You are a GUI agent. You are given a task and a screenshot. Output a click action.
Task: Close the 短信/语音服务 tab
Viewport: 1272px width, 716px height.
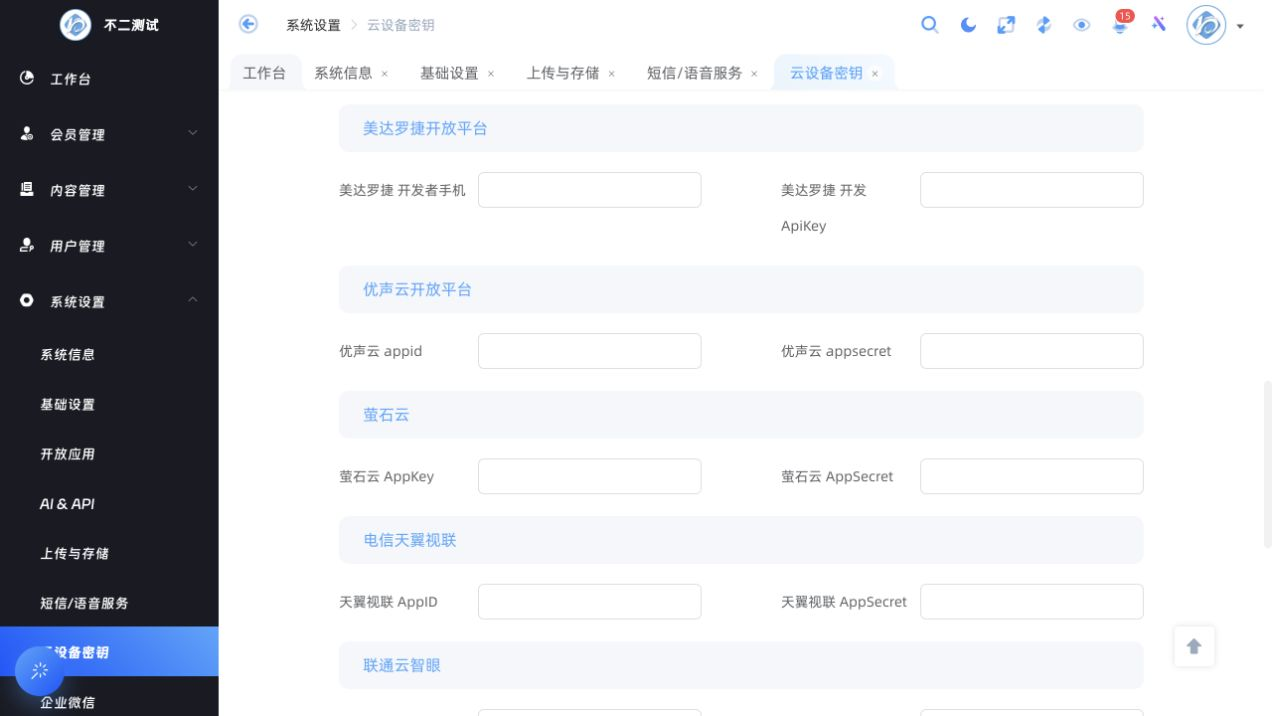754,74
